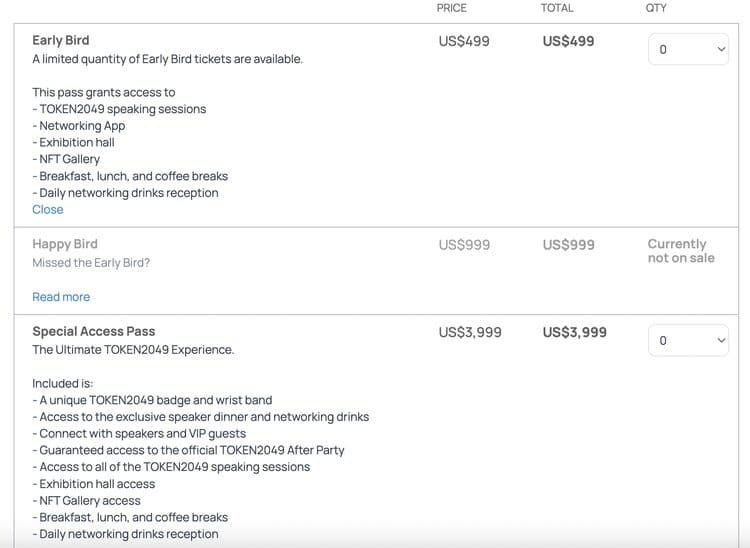Click 'The Ultimate TOKEN2049 Experience.' subtitle

point(133,350)
